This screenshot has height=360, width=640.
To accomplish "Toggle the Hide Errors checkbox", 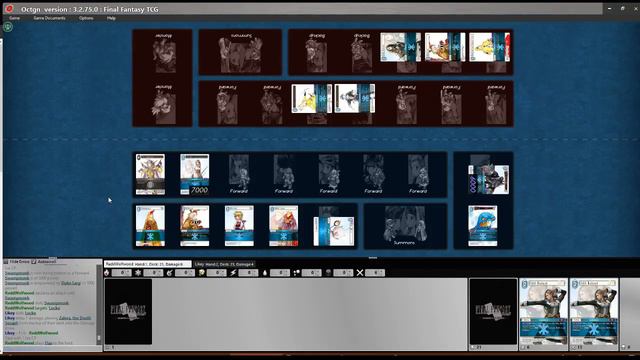I will pos(6,261).
